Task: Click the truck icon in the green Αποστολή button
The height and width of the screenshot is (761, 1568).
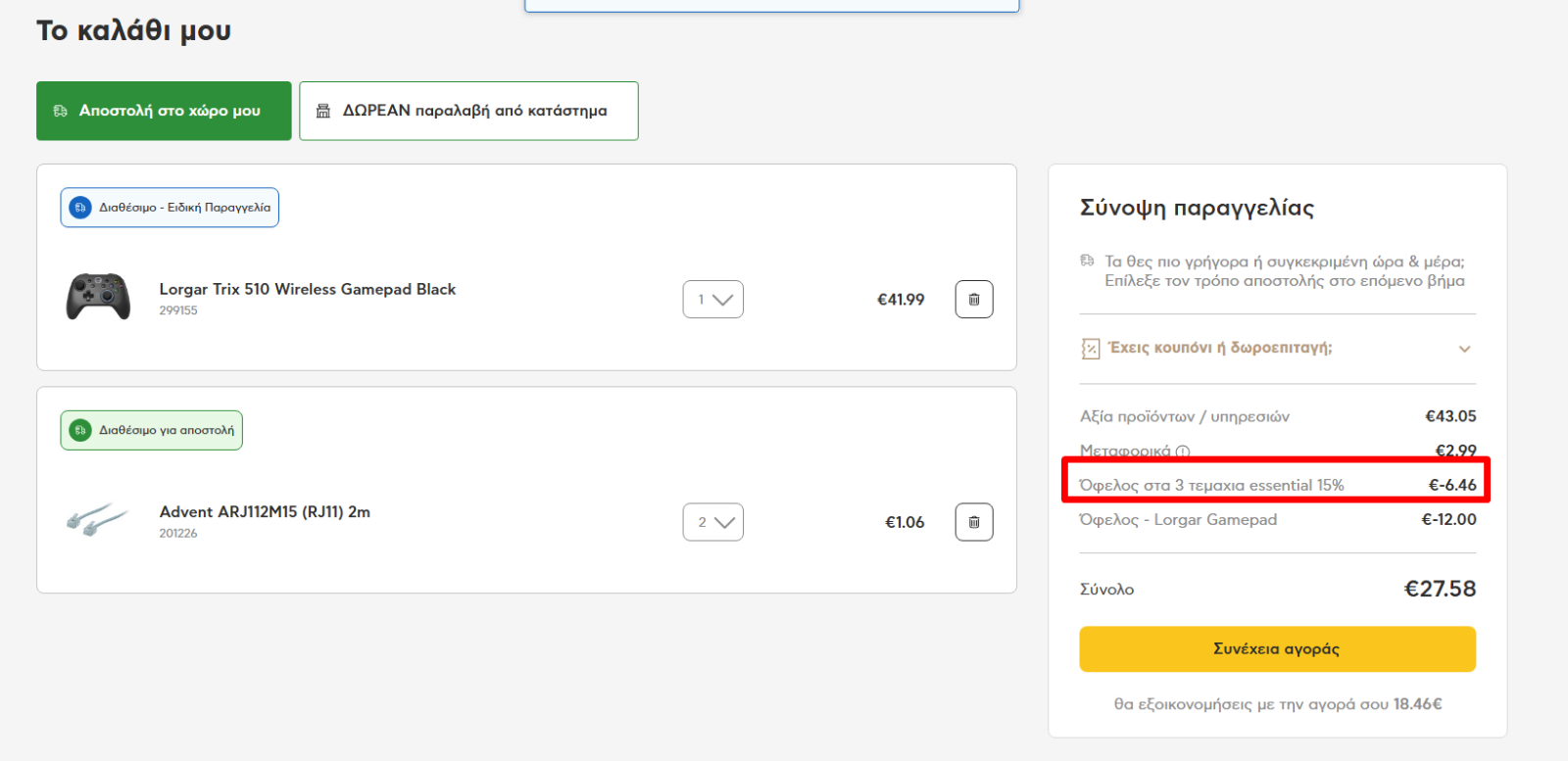Action: click(x=61, y=112)
